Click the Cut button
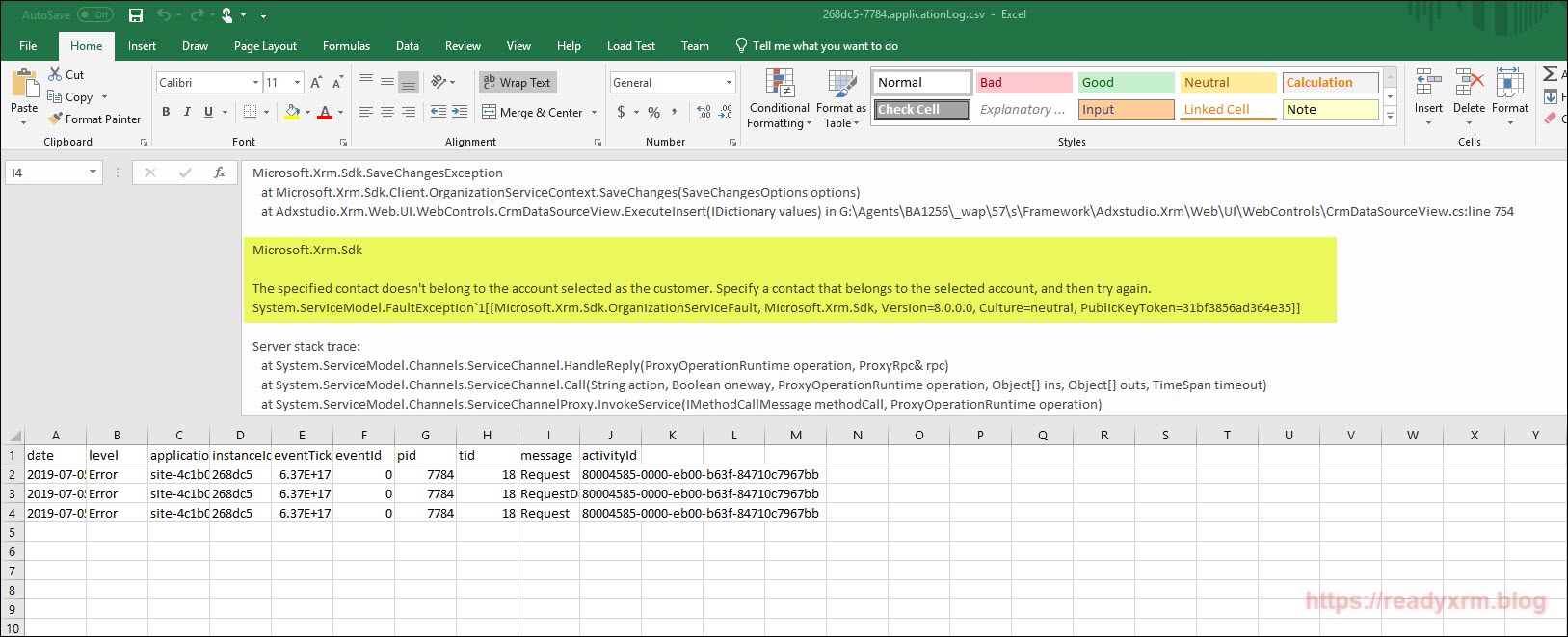The height and width of the screenshot is (637, 1568). 66,74
